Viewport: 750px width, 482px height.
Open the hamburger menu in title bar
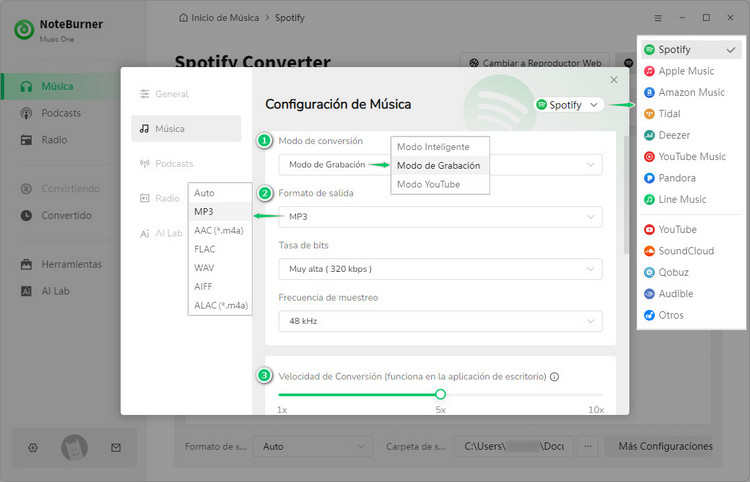pos(658,18)
